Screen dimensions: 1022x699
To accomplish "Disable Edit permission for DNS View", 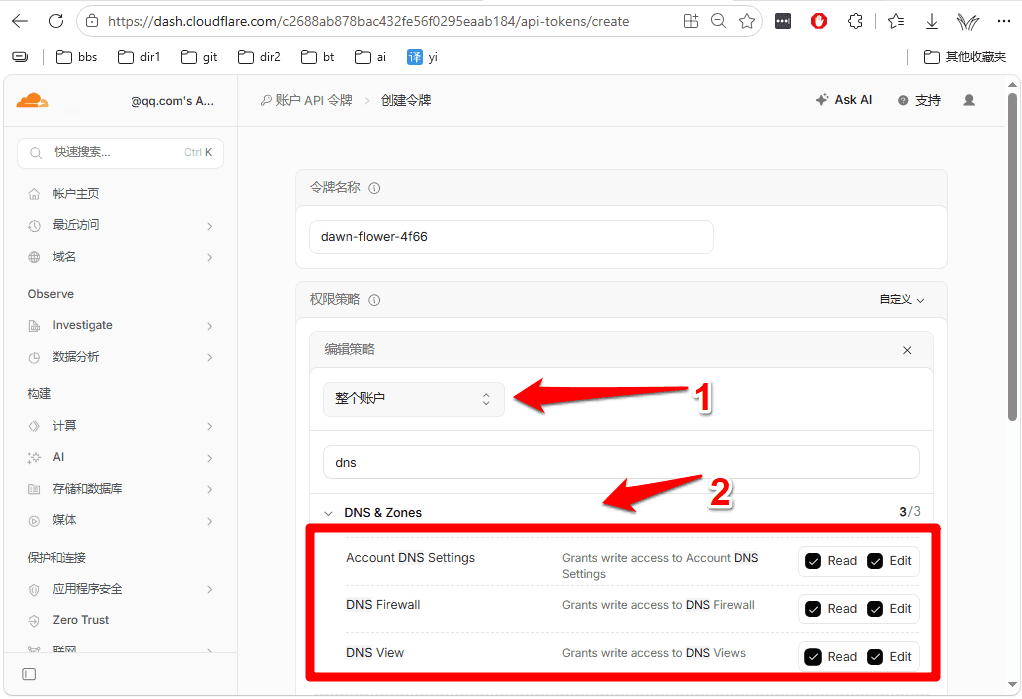I will (875, 657).
